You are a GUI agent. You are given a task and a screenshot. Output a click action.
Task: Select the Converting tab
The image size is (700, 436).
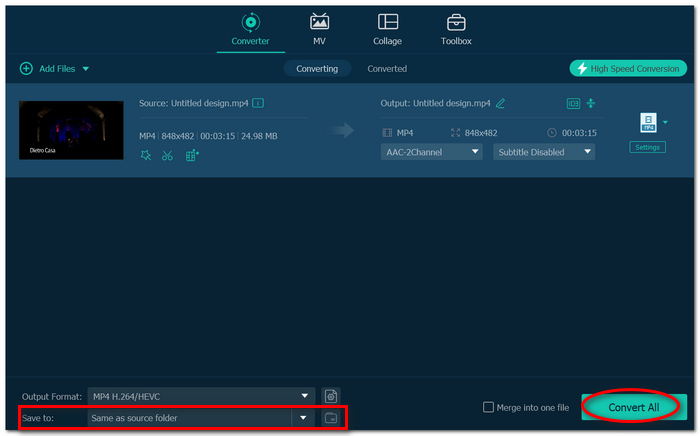[317, 69]
